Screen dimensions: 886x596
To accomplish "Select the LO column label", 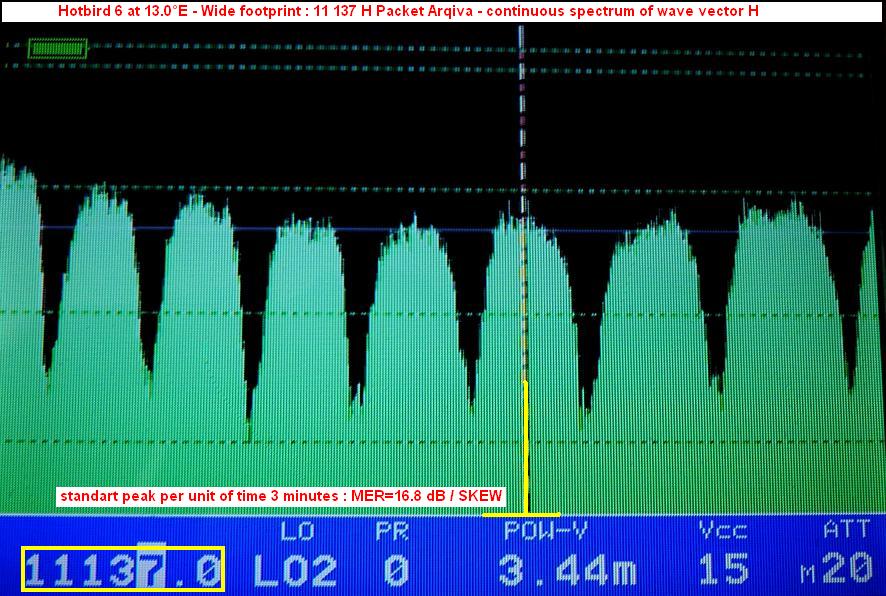I will click(297, 531).
